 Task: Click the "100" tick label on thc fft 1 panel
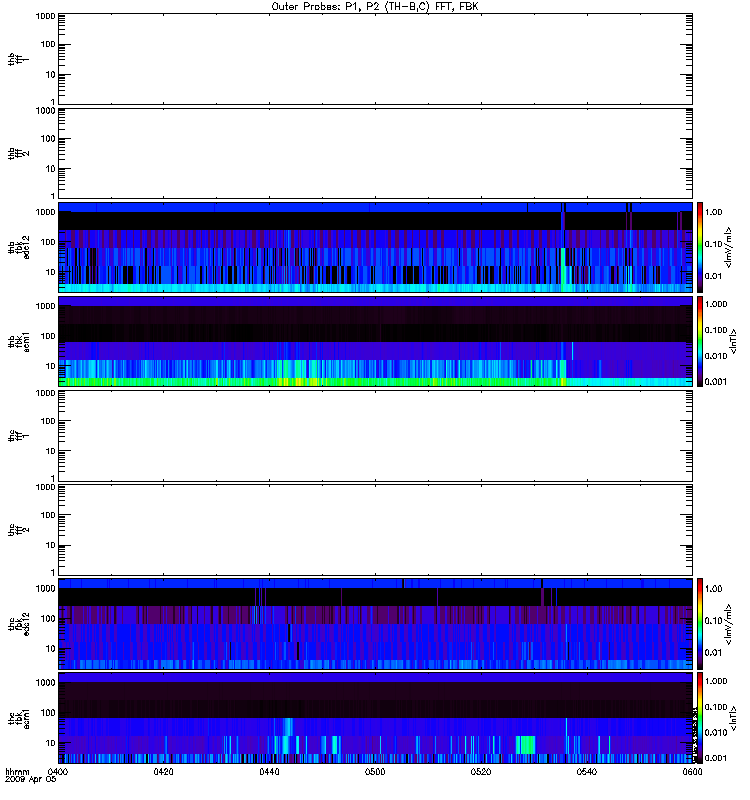[48, 421]
